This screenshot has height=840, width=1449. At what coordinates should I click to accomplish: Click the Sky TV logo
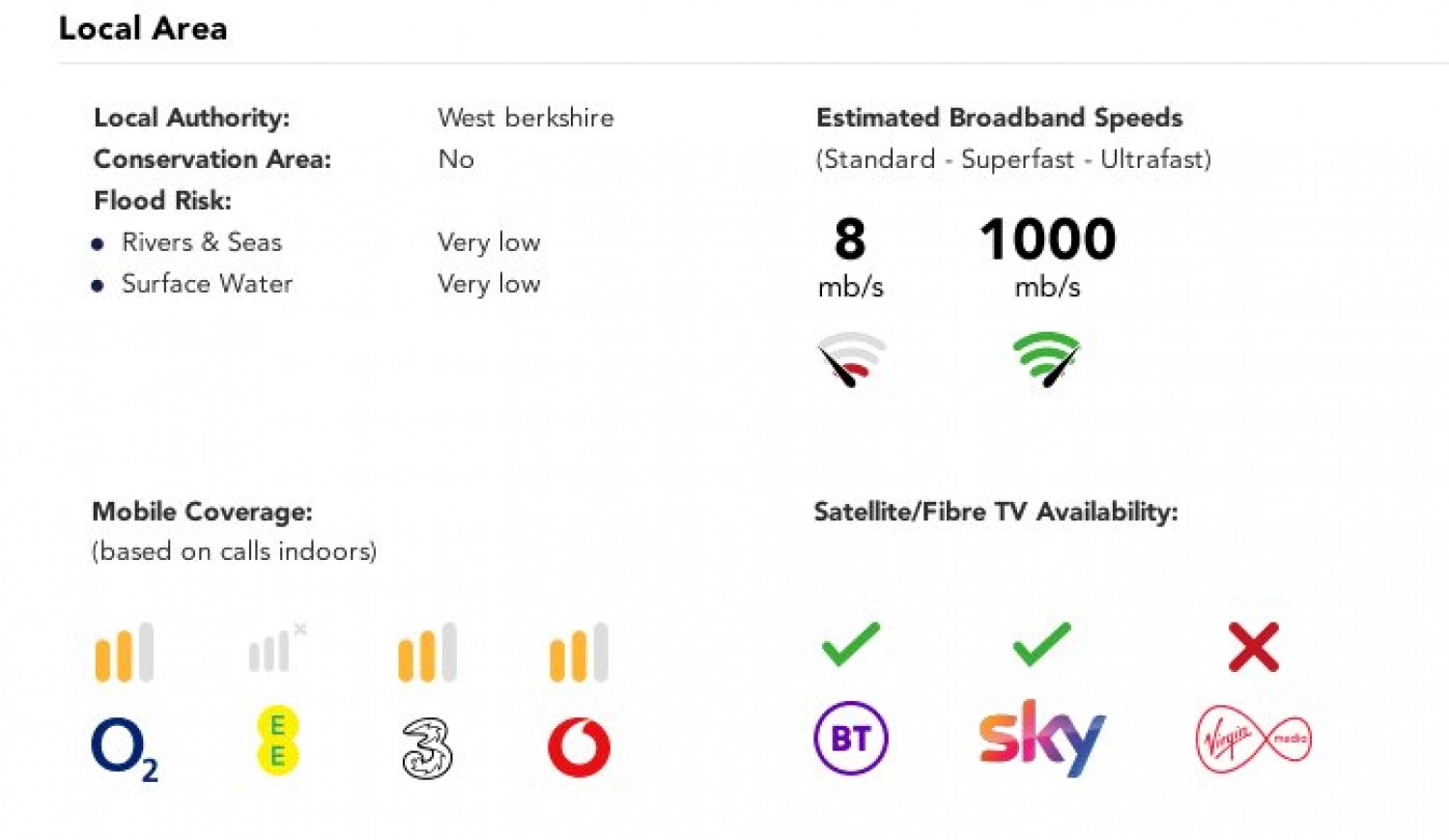(x=1041, y=737)
